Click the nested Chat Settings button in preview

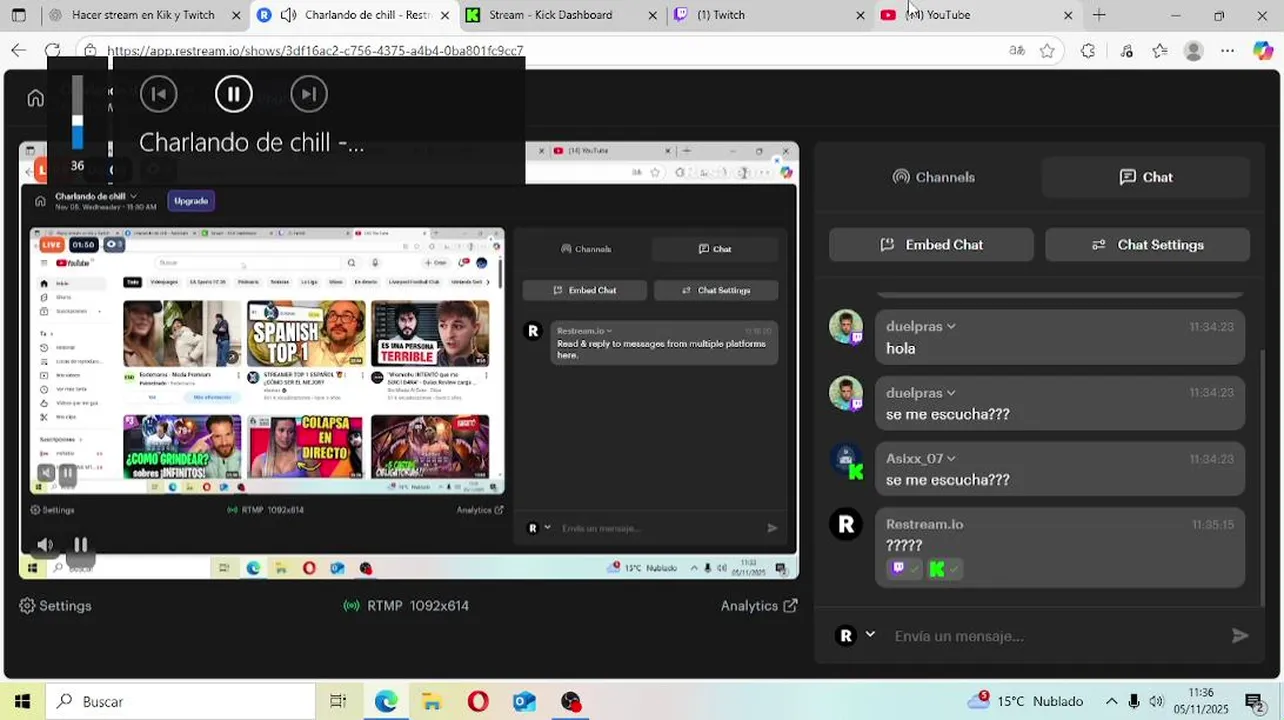(716, 290)
